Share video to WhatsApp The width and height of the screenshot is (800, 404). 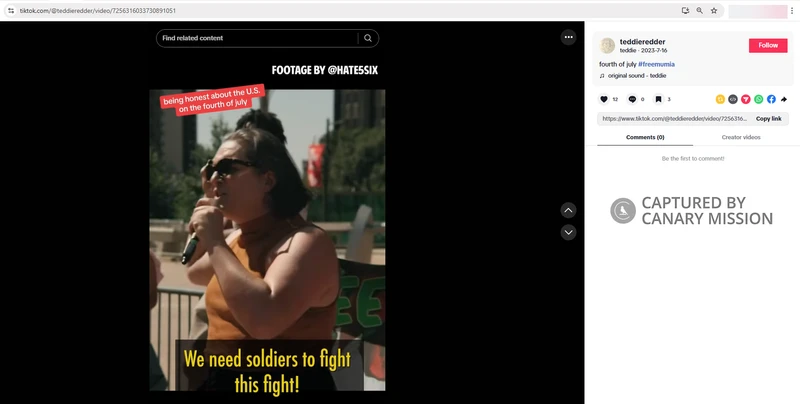click(x=758, y=99)
